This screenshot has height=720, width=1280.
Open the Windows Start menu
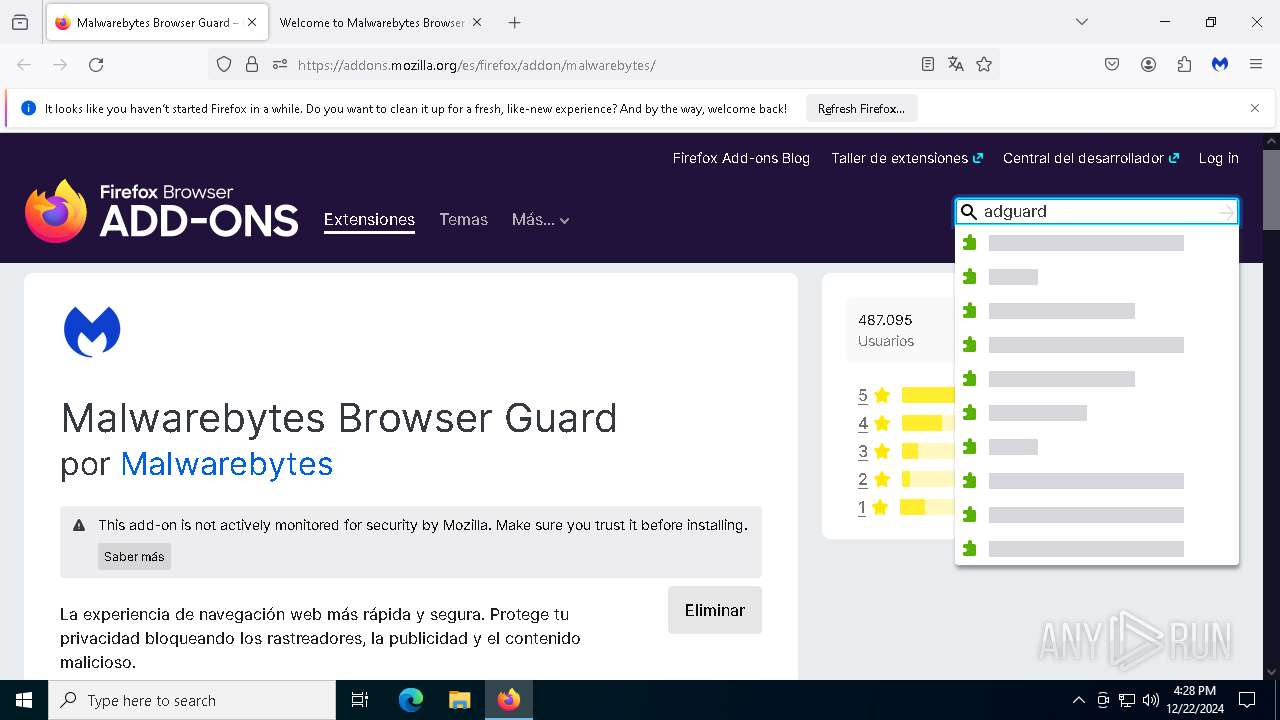[24, 700]
